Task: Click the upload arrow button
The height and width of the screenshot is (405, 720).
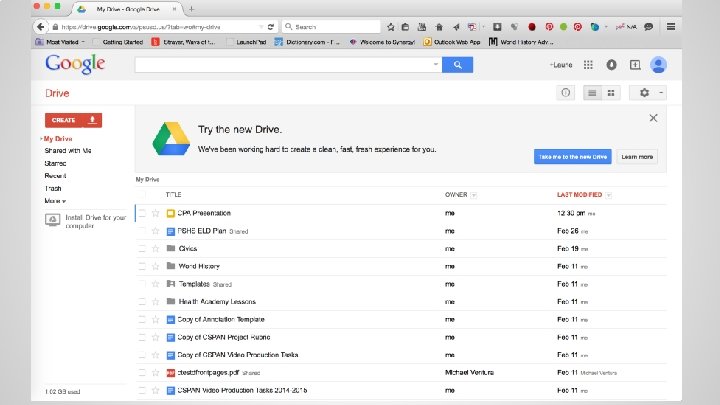Action: click(92, 120)
